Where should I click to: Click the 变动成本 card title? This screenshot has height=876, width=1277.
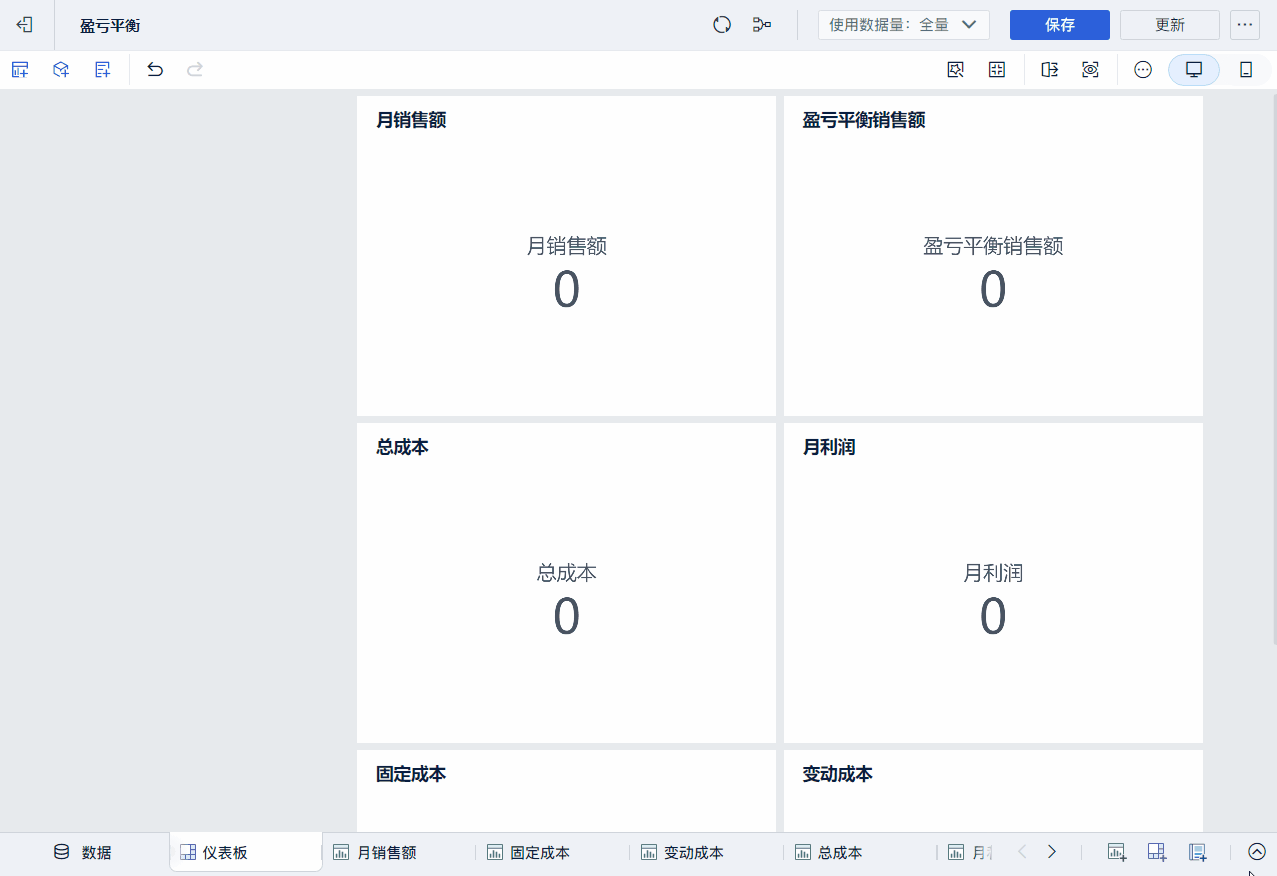point(837,774)
